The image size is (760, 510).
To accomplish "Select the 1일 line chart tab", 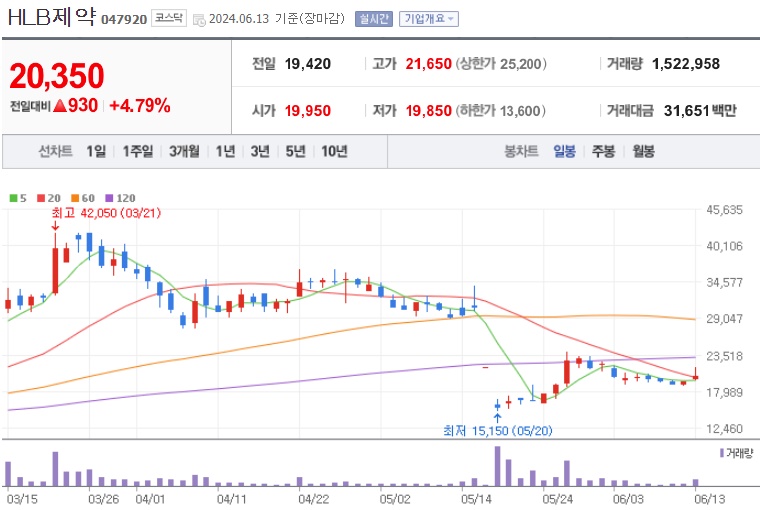I will pyautogui.click(x=96, y=151).
